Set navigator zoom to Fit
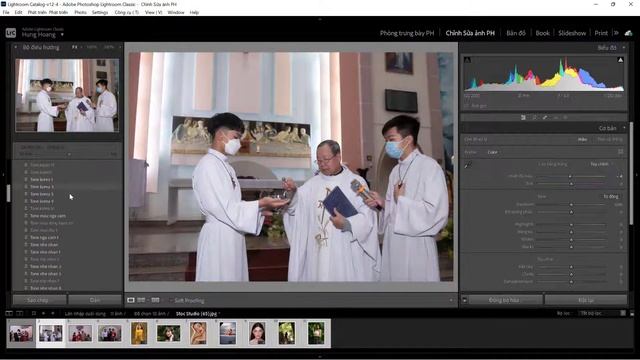640x360 pixels. [x=74, y=47]
